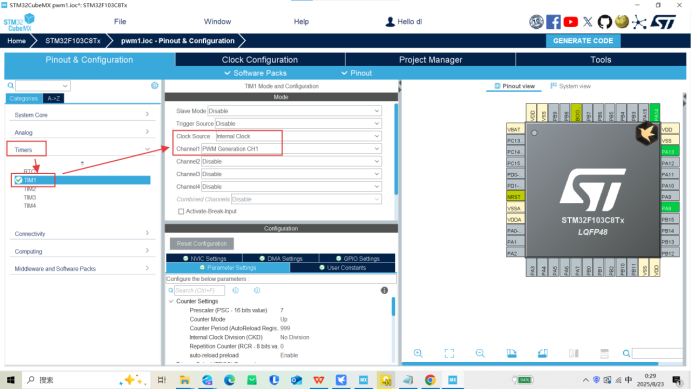Switch to Clock Configuration tab
692x389 pixels.
(260, 60)
